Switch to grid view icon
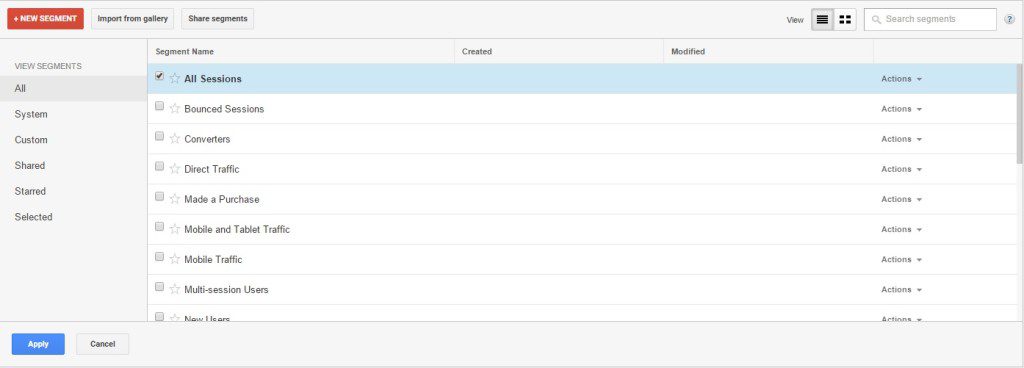Viewport: 1024px width, 368px height. point(845,20)
